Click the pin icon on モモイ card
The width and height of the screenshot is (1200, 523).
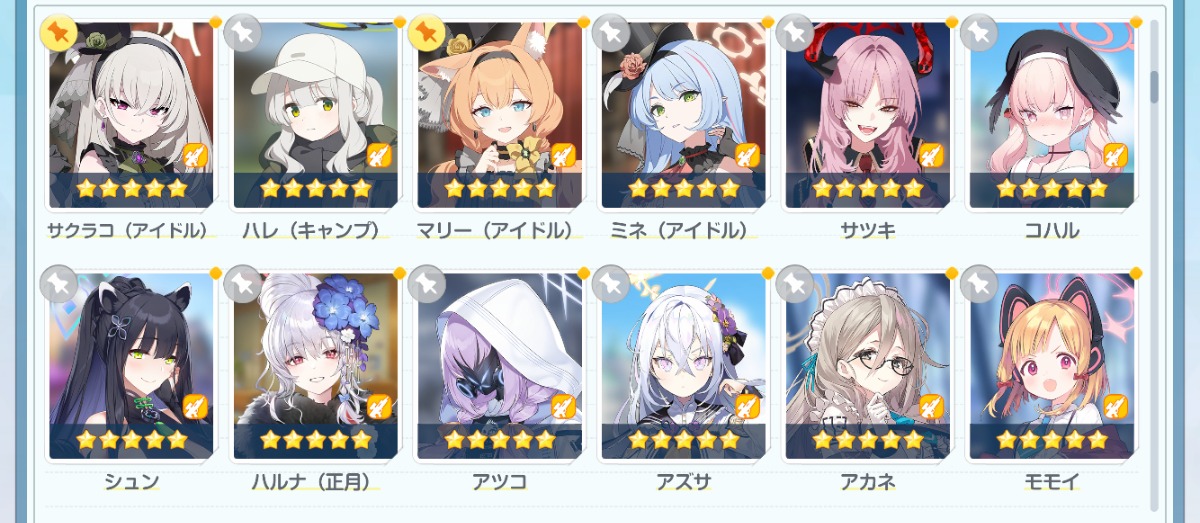(978, 284)
